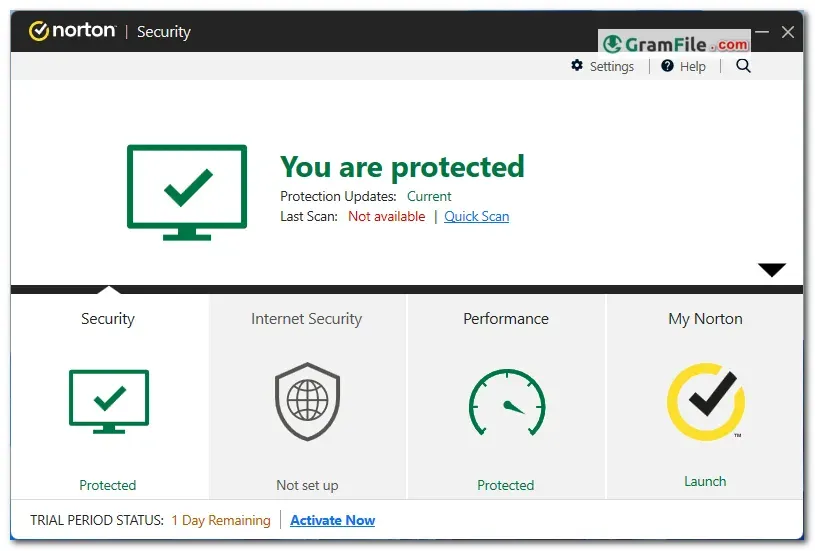Open search with the magnifier icon
The image size is (815, 551).
pos(743,66)
